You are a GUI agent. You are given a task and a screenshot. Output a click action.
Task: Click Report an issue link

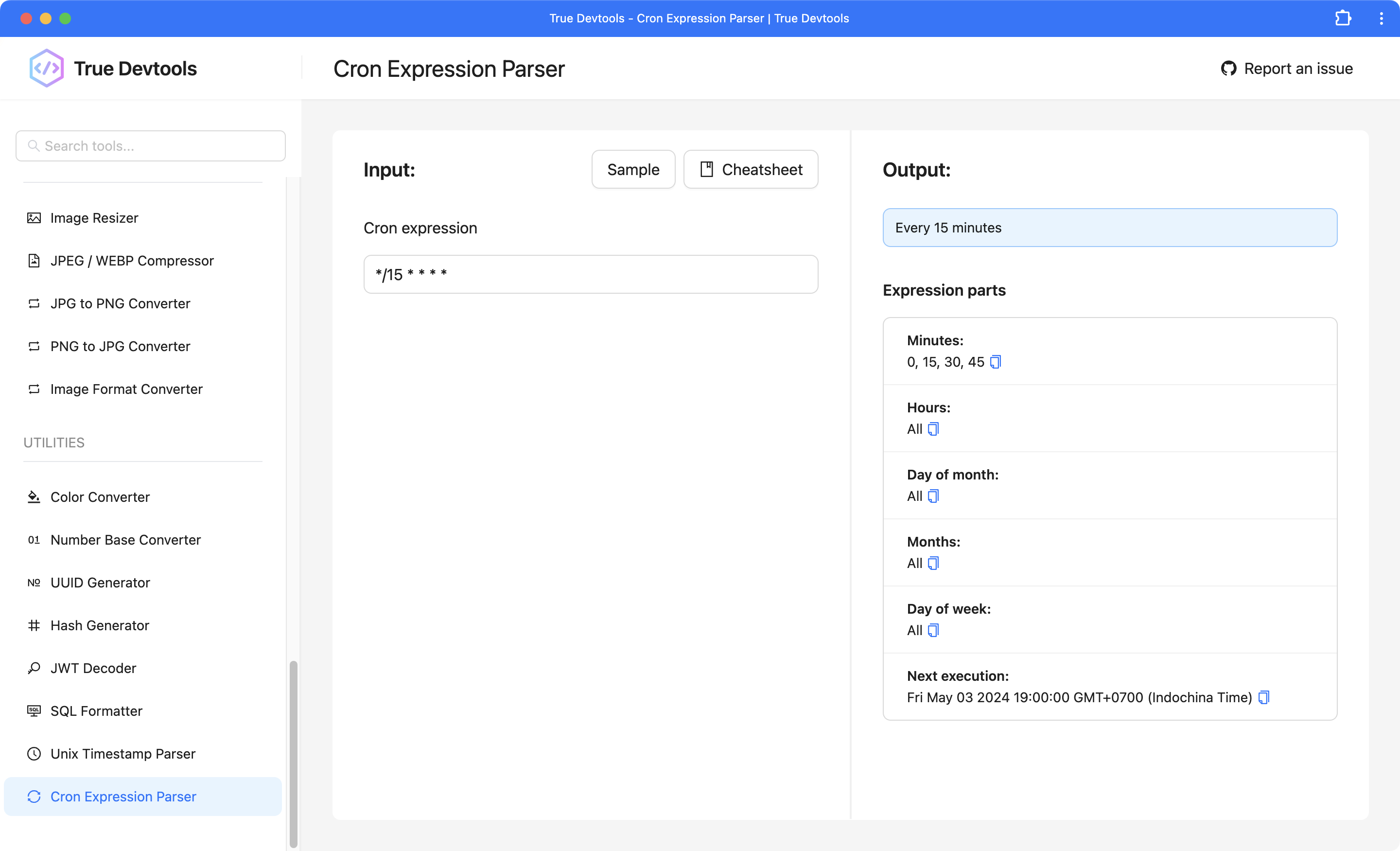(x=1286, y=69)
